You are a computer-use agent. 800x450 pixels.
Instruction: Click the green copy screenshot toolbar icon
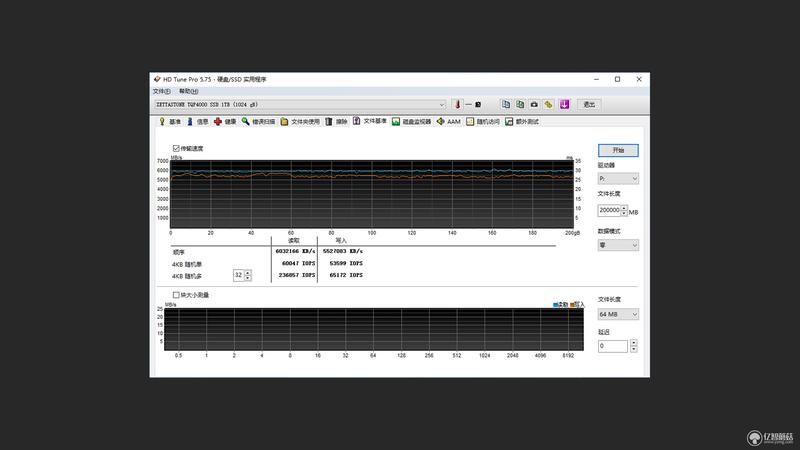[520, 105]
